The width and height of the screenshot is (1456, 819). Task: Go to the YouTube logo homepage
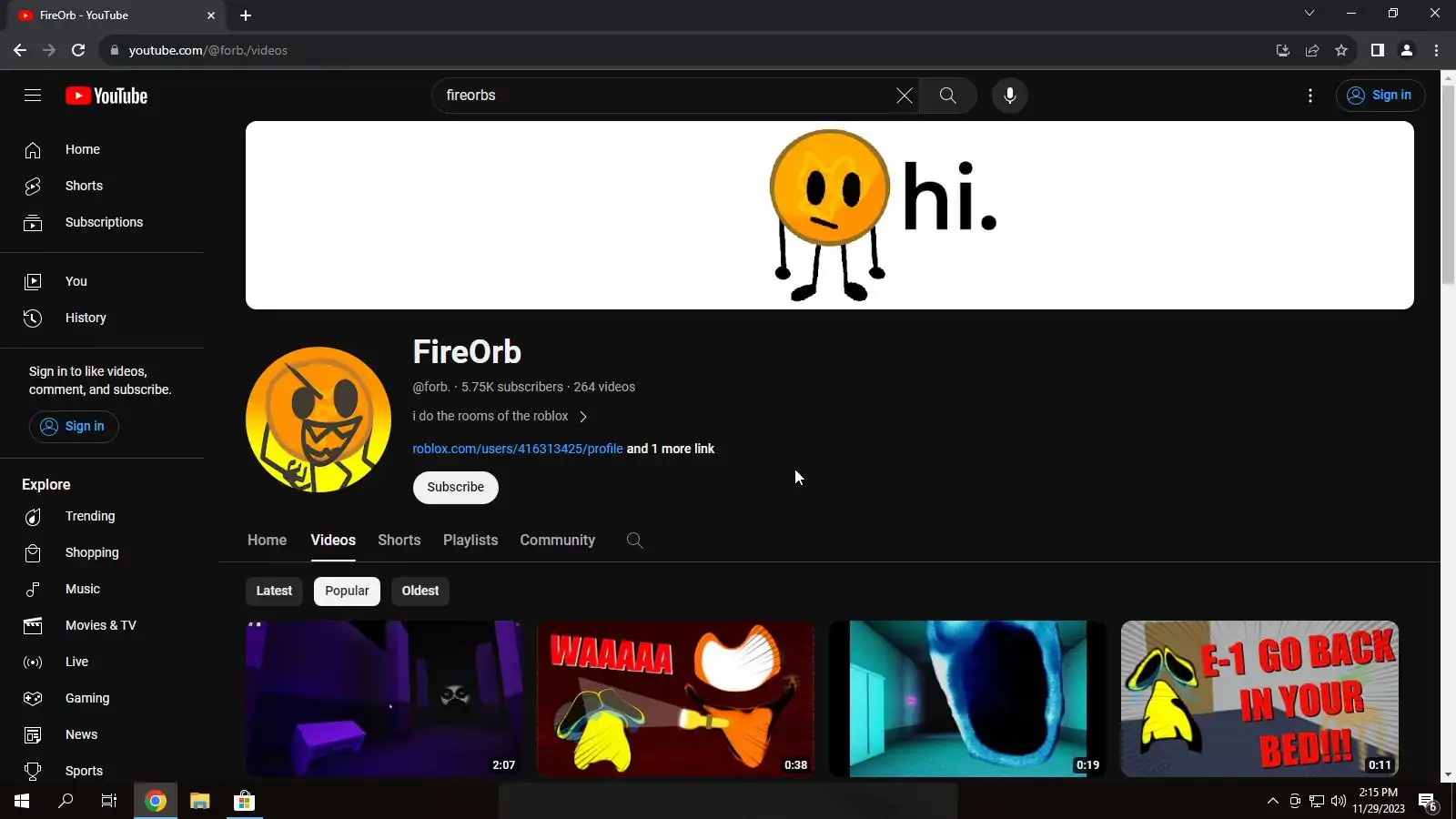[x=106, y=96]
